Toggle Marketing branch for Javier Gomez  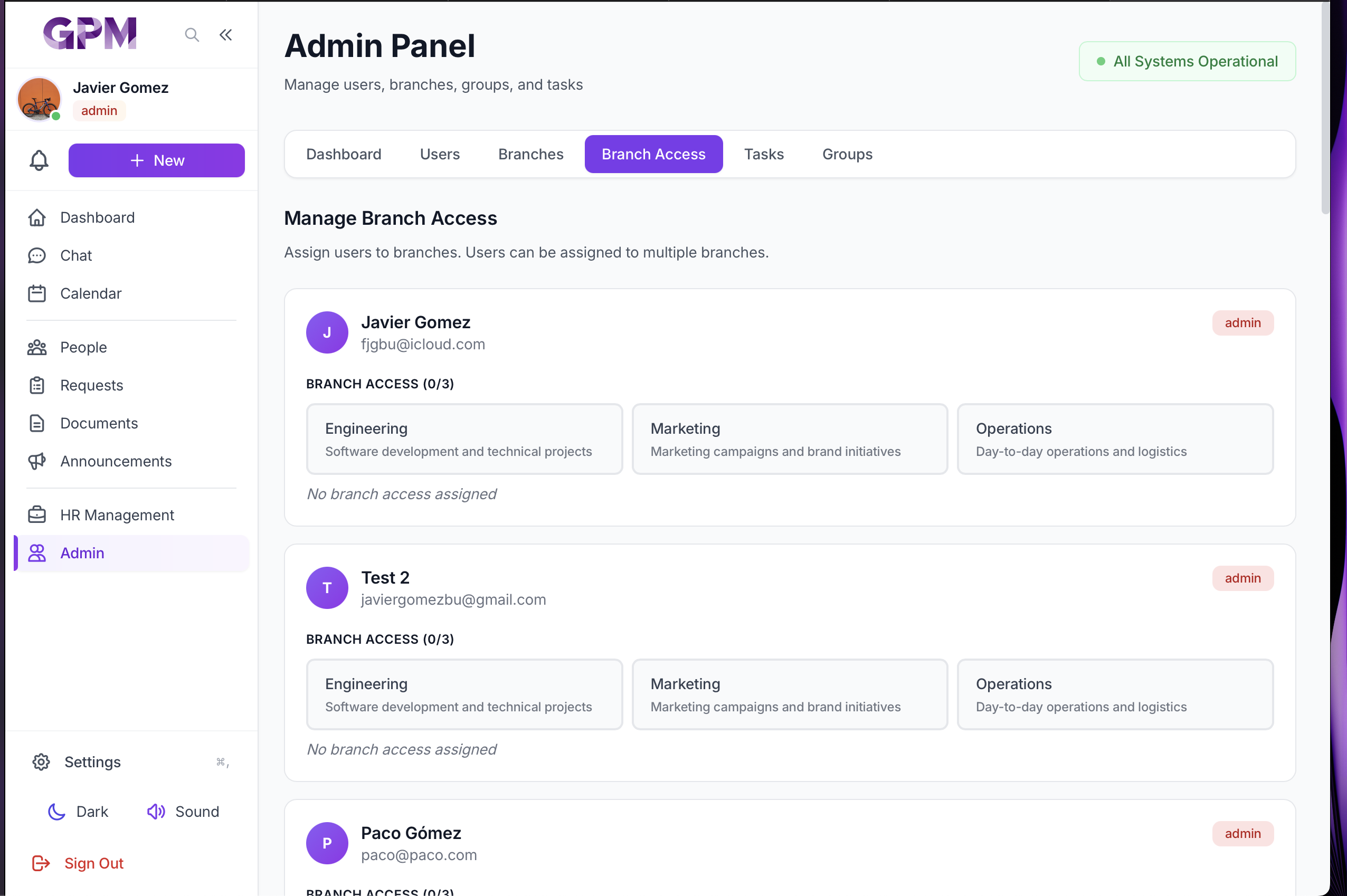coord(789,439)
